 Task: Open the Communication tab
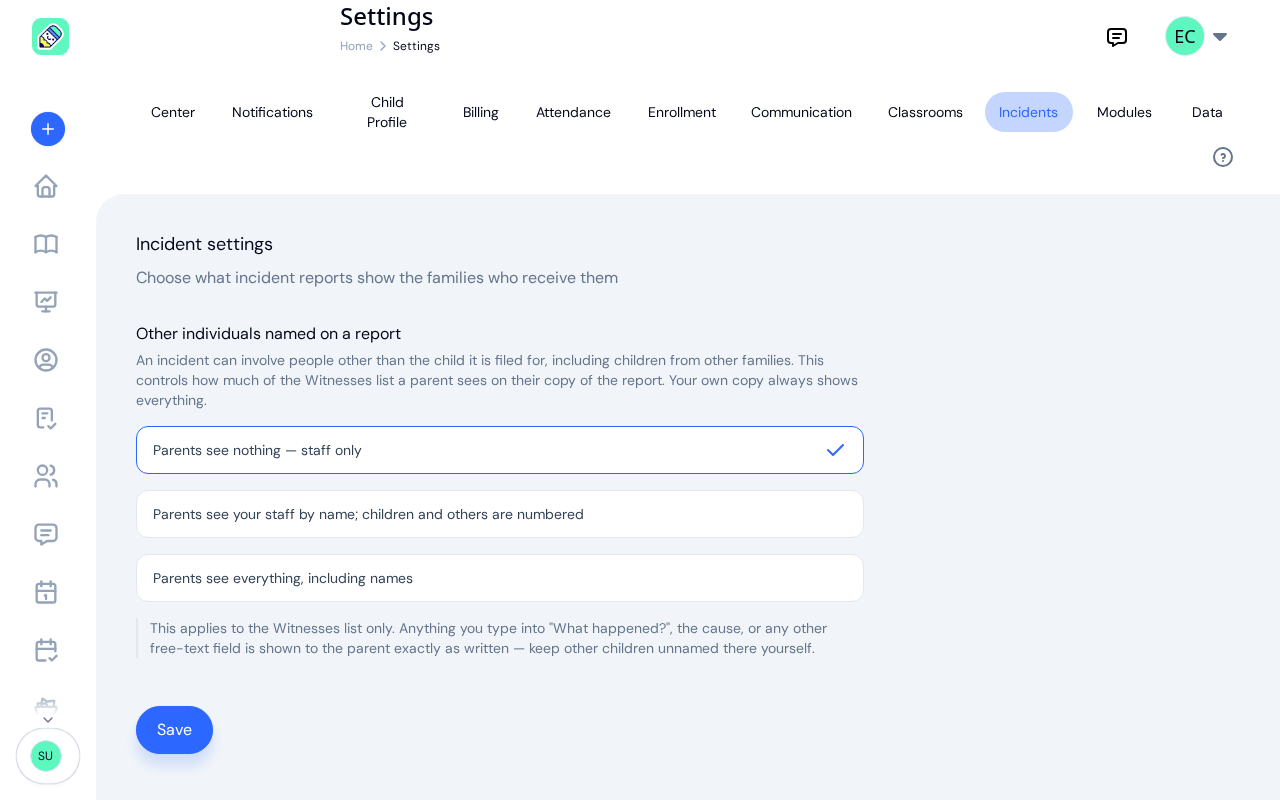coord(801,112)
